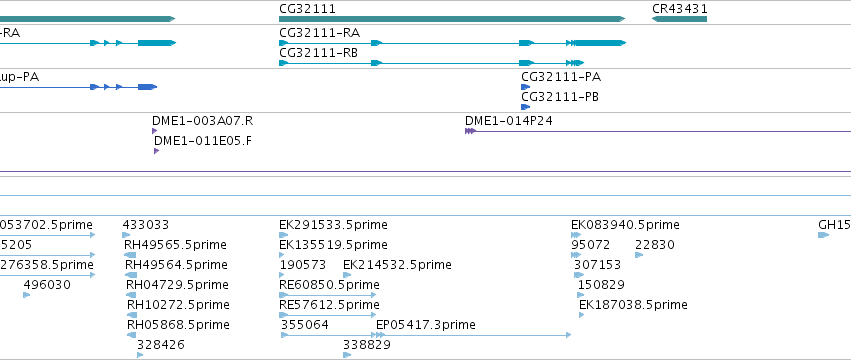Select the 338829 EST arrow glyph
851x360 pixels.
click(x=347, y=355)
